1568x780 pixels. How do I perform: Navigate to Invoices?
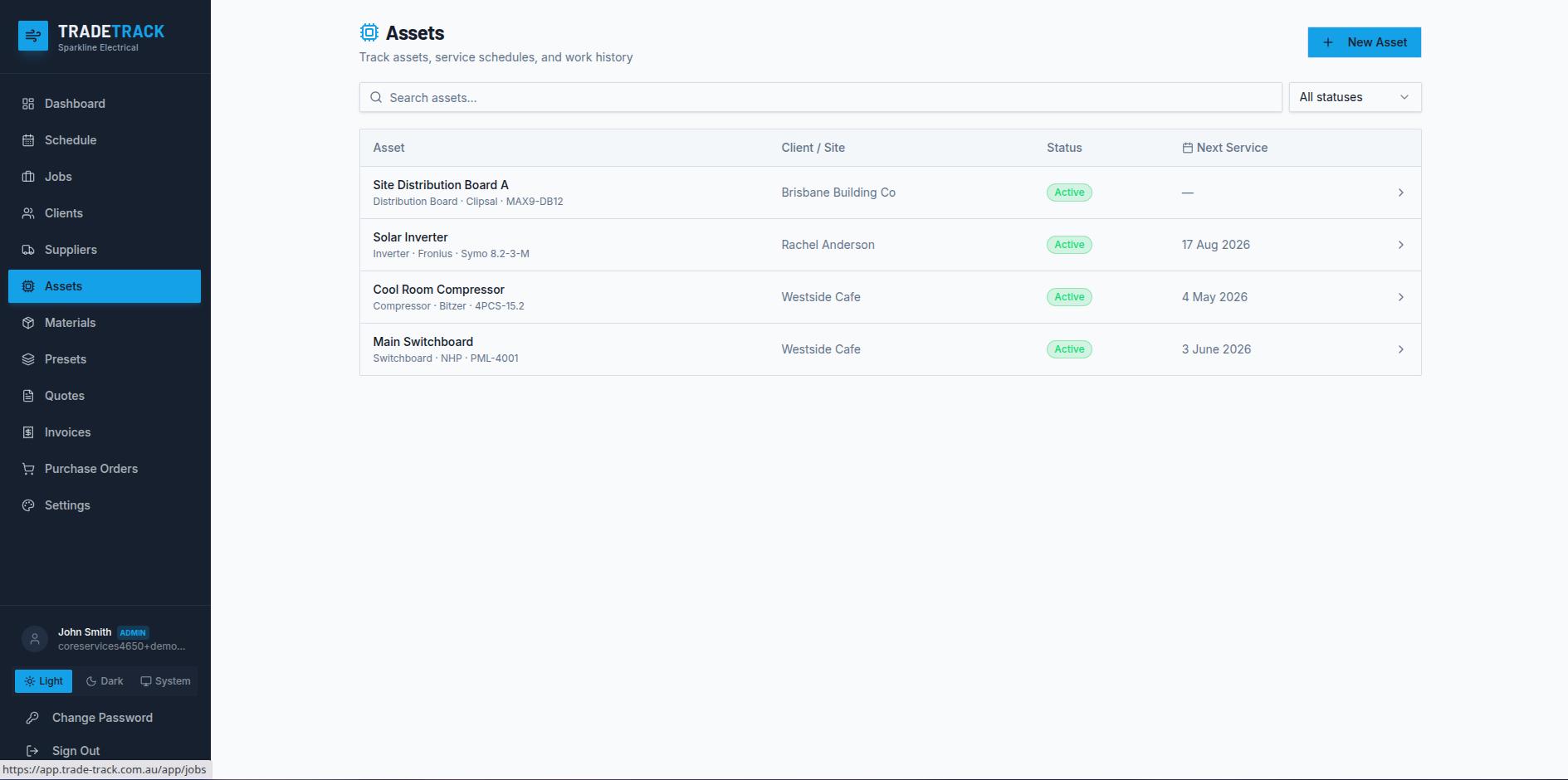[x=105, y=432]
